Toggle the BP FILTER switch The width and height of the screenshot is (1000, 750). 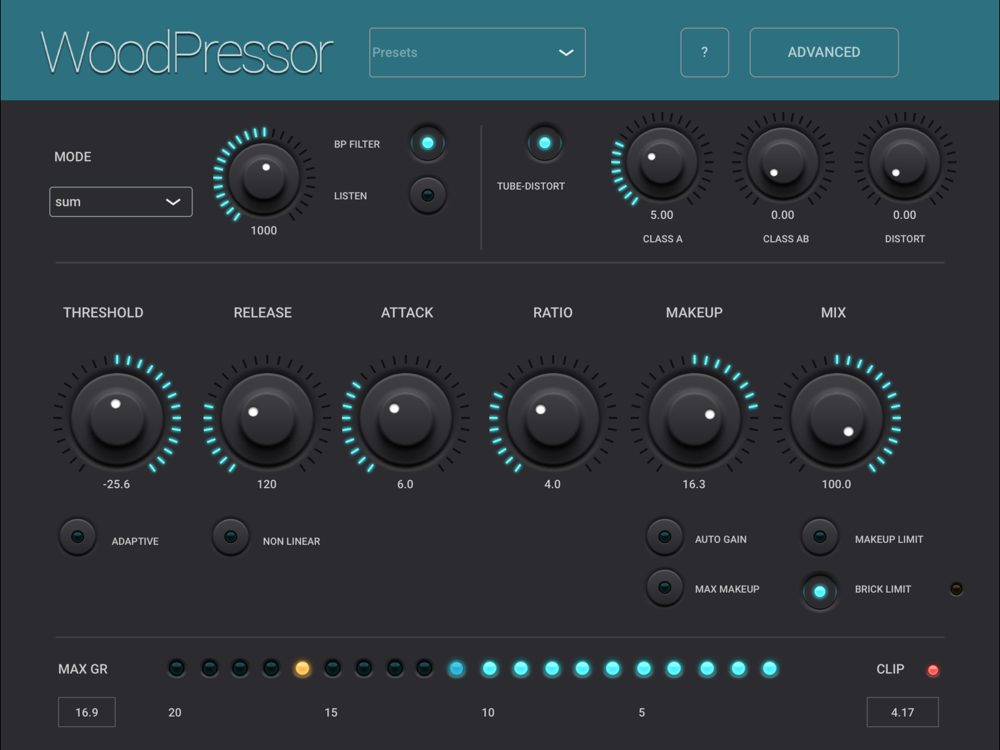tap(427, 143)
